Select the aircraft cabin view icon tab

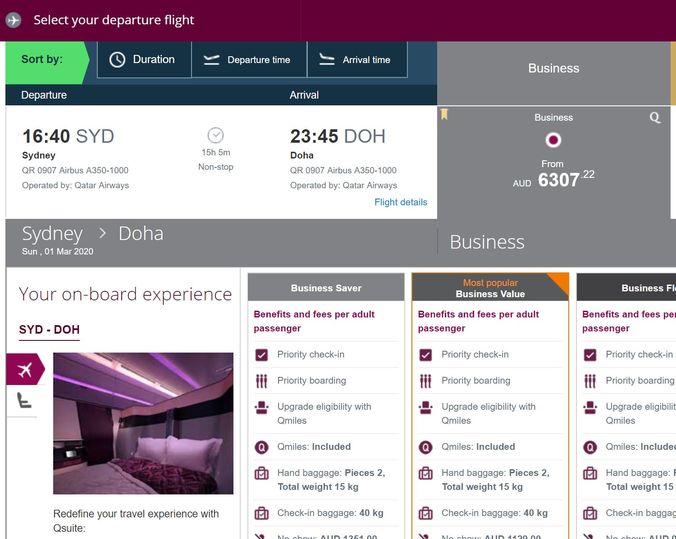point(25,369)
